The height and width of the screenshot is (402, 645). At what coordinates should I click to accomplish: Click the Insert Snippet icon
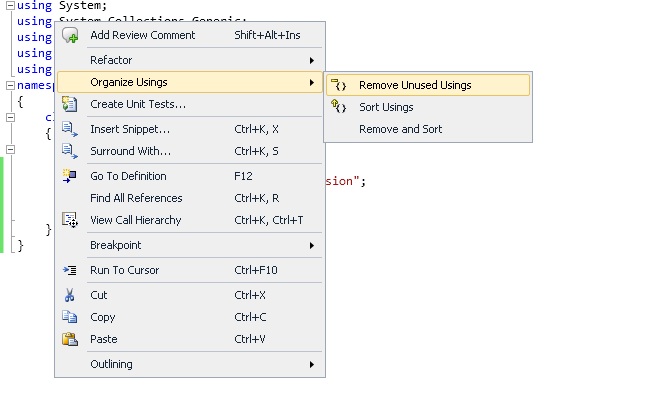[x=70, y=129]
